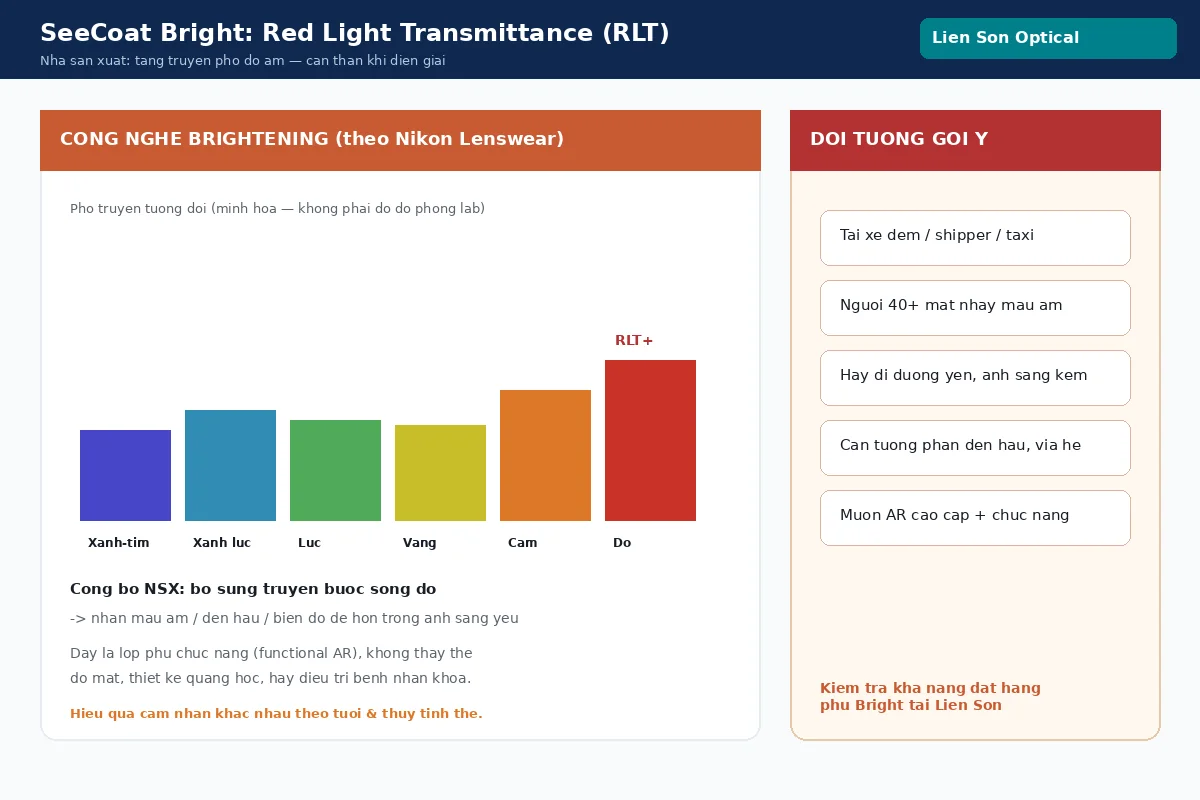Click the DOI TUONG GOI Y panel header
The height and width of the screenshot is (800, 1200).
(x=975, y=140)
